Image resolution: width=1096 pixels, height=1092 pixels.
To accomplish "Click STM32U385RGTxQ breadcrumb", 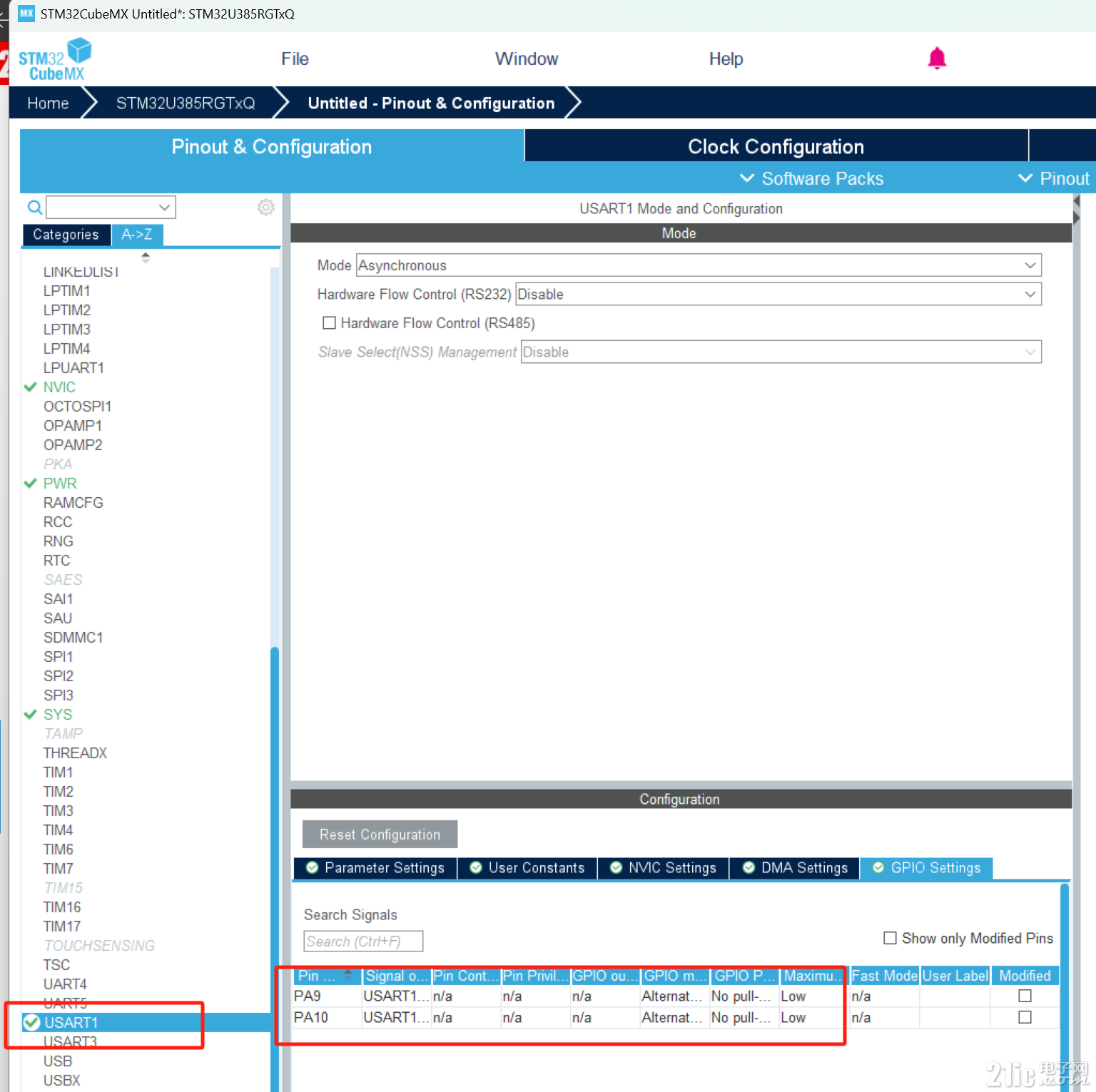I will click(186, 103).
